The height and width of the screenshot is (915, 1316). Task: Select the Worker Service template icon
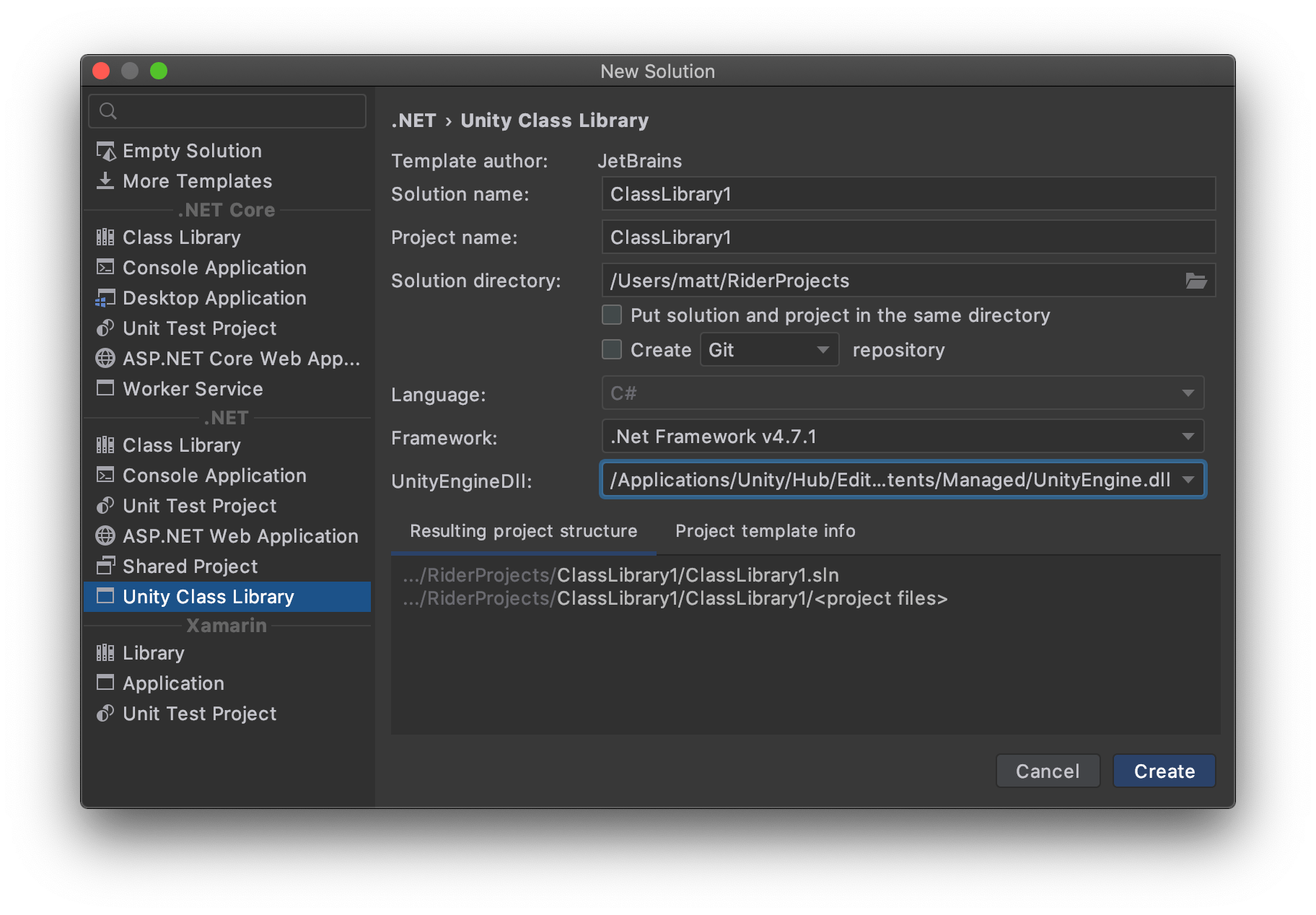click(106, 388)
